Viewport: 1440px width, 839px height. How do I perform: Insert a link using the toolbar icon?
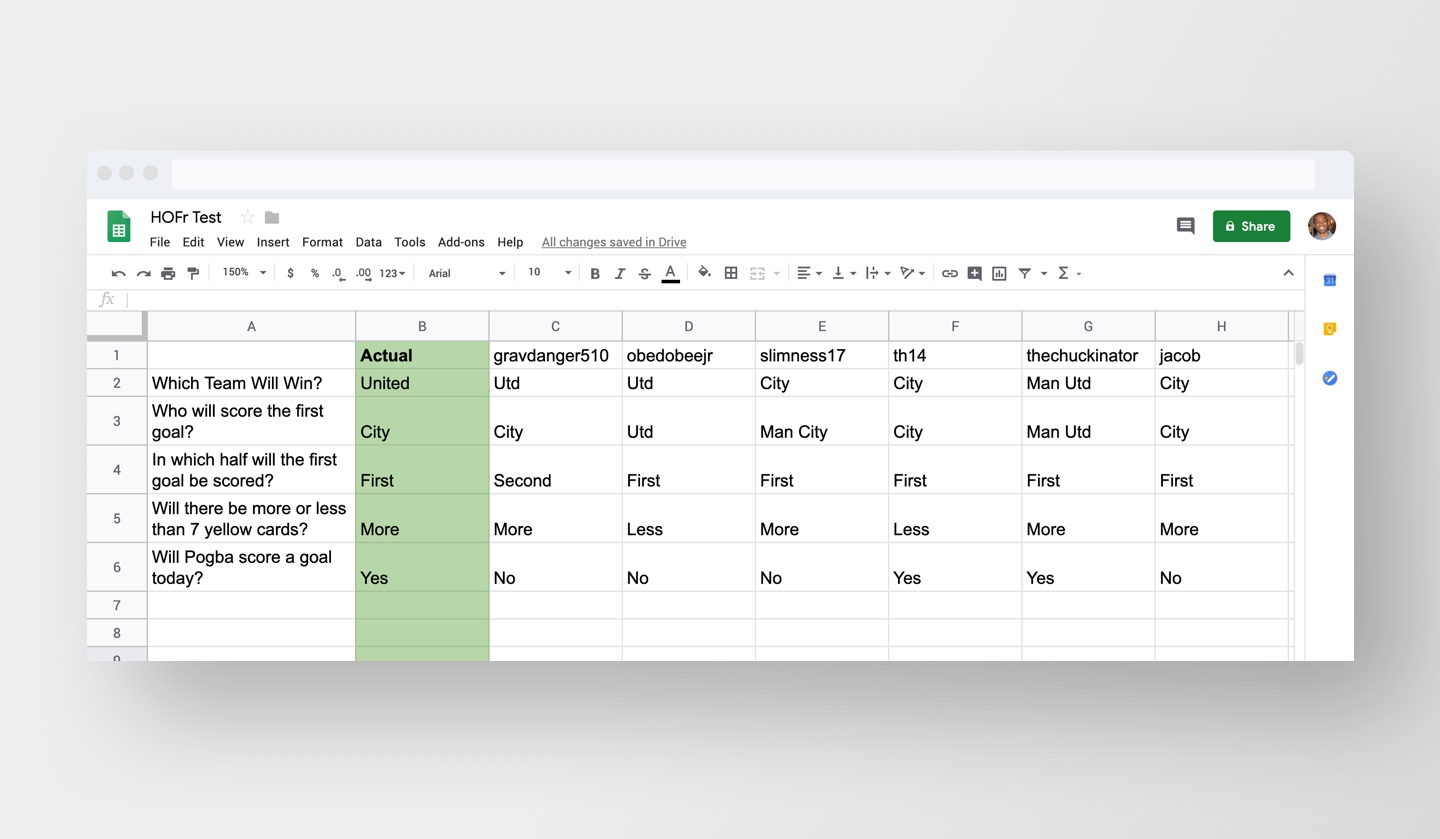click(x=949, y=273)
